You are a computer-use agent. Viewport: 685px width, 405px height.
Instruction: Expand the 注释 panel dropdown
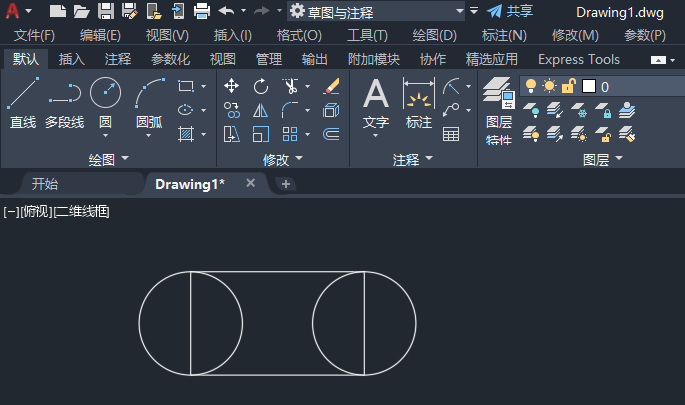coord(429,158)
